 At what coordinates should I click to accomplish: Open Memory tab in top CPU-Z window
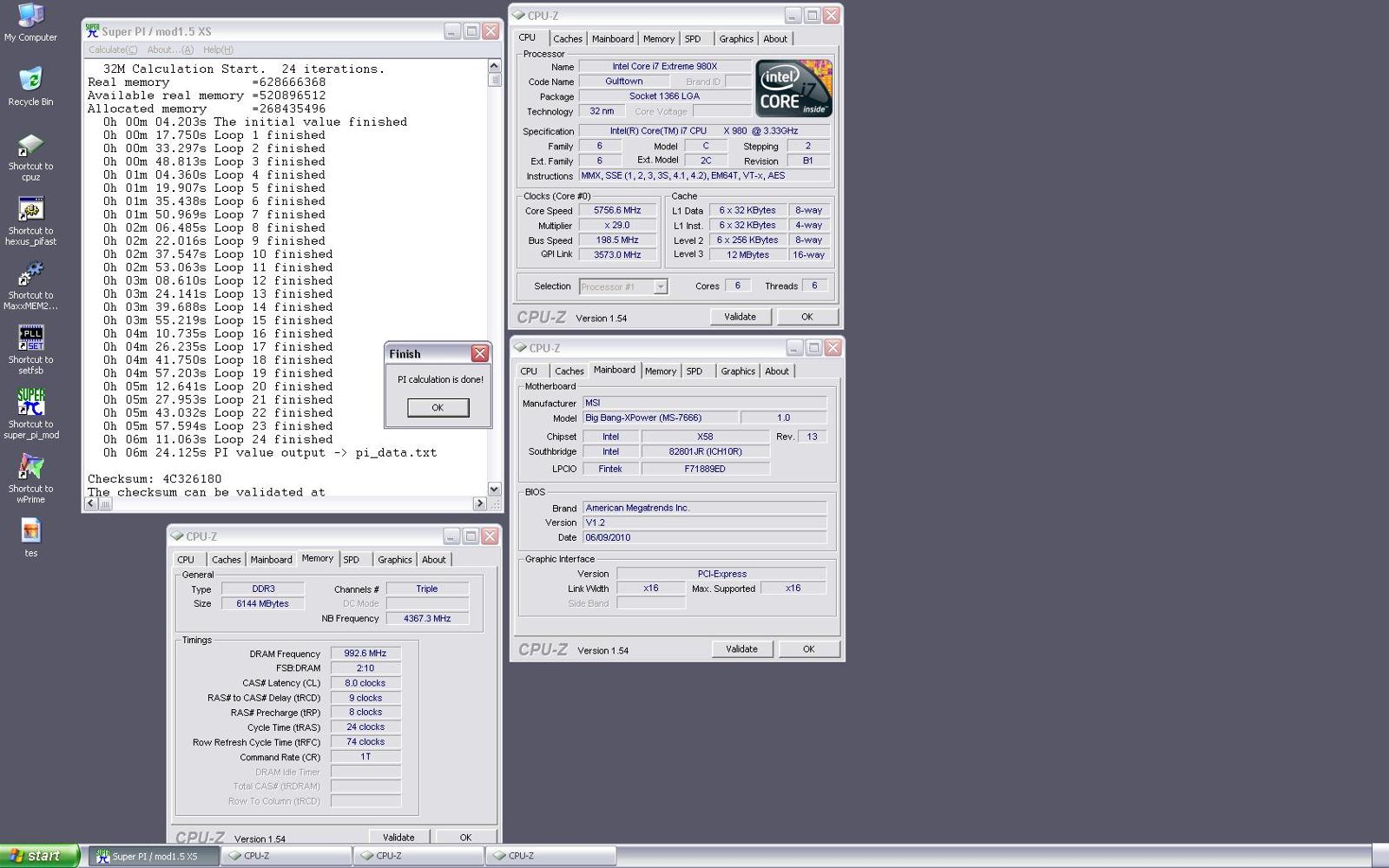(659, 39)
